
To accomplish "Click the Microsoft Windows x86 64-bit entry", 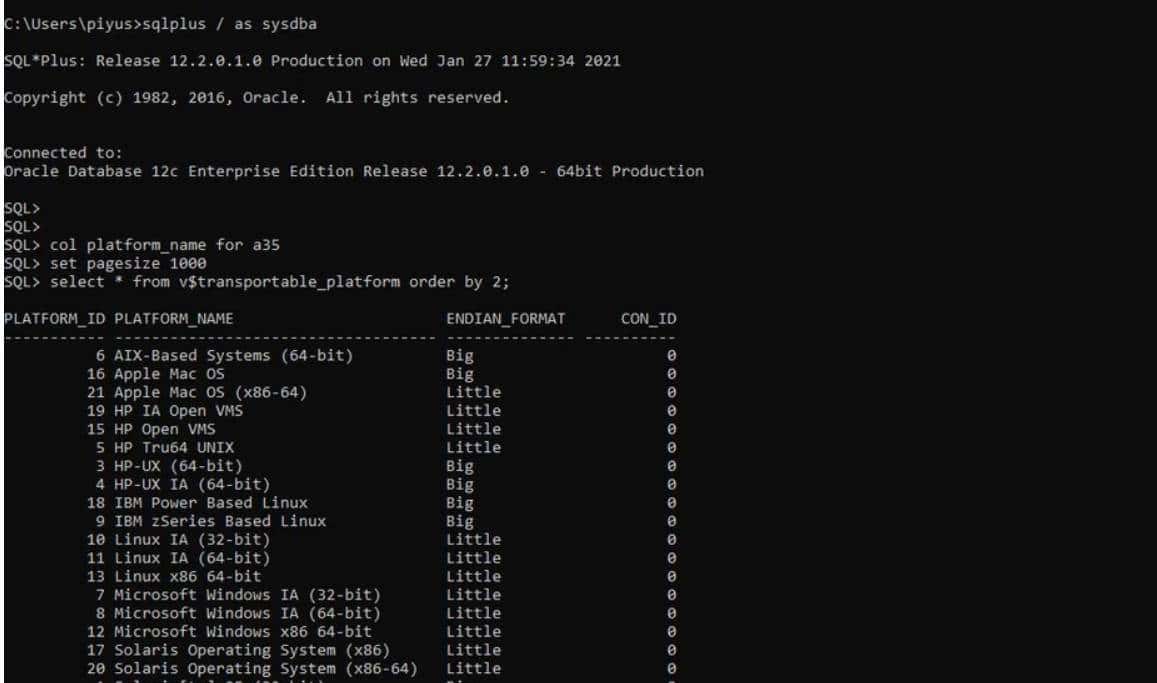I will [x=190, y=631].
